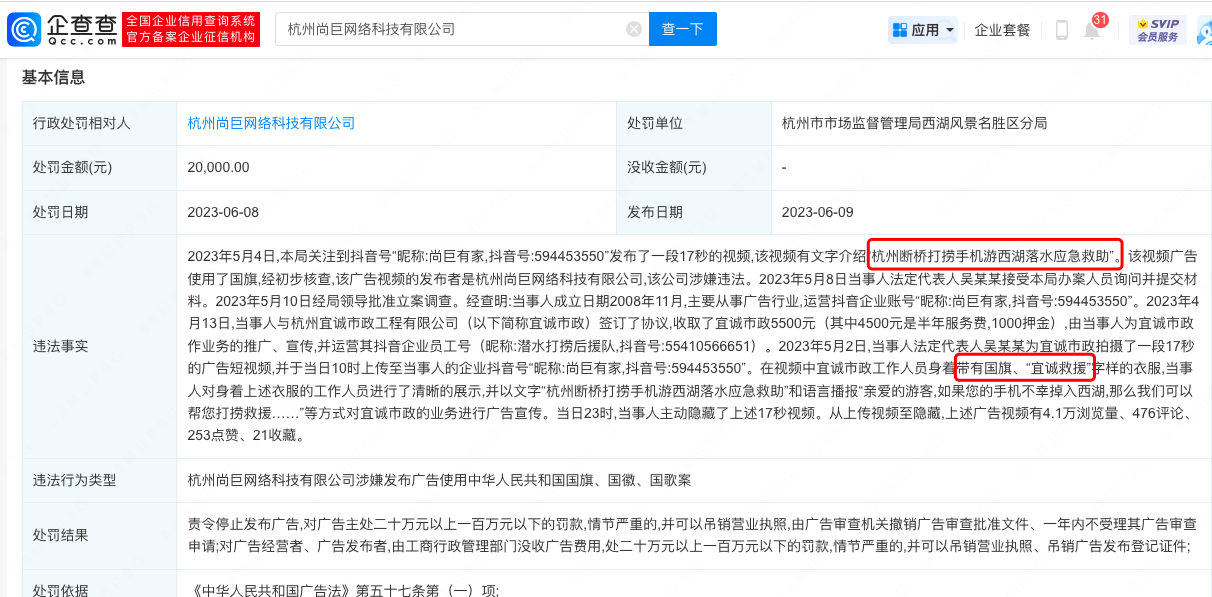Select the 行政处罚相对人 label cell
This screenshot has width=1212, height=597.
(100, 124)
